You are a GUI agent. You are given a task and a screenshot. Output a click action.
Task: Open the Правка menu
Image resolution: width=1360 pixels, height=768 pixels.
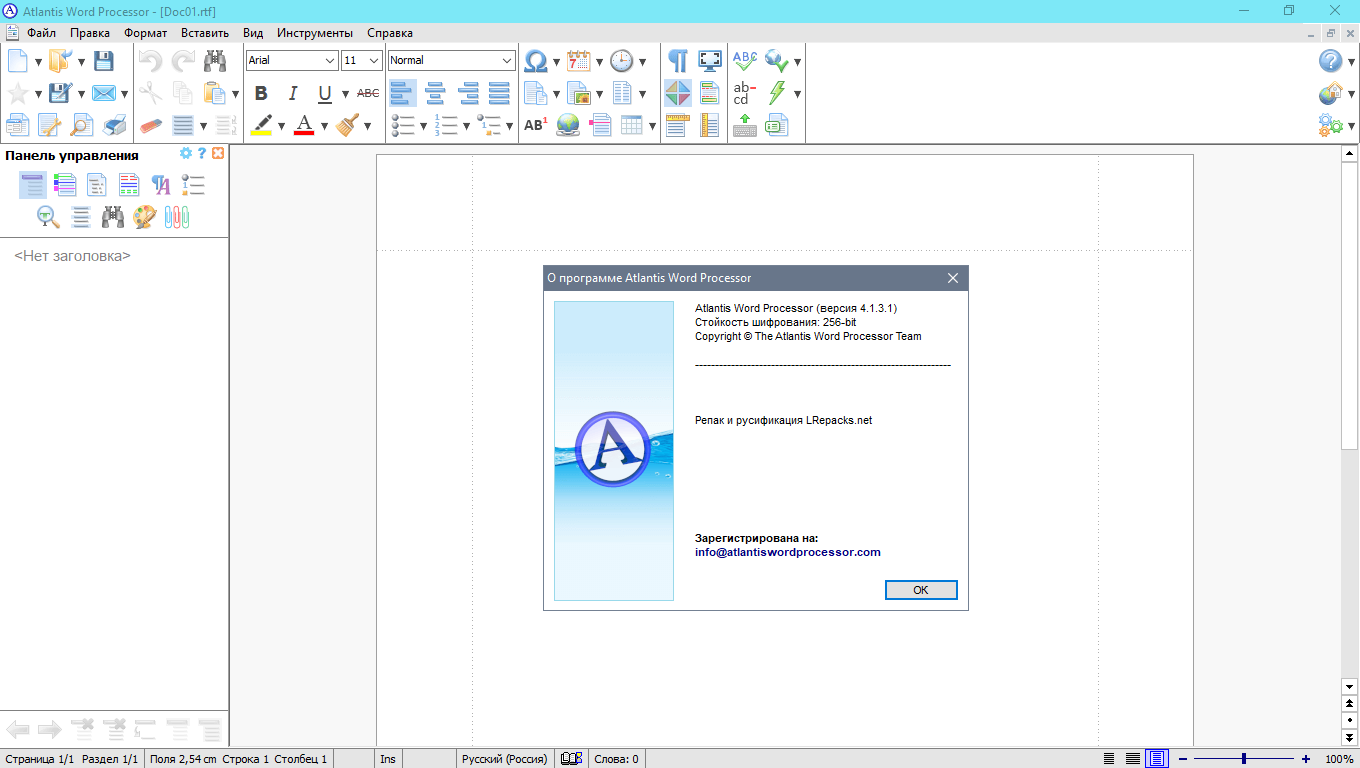click(x=90, y=33)
